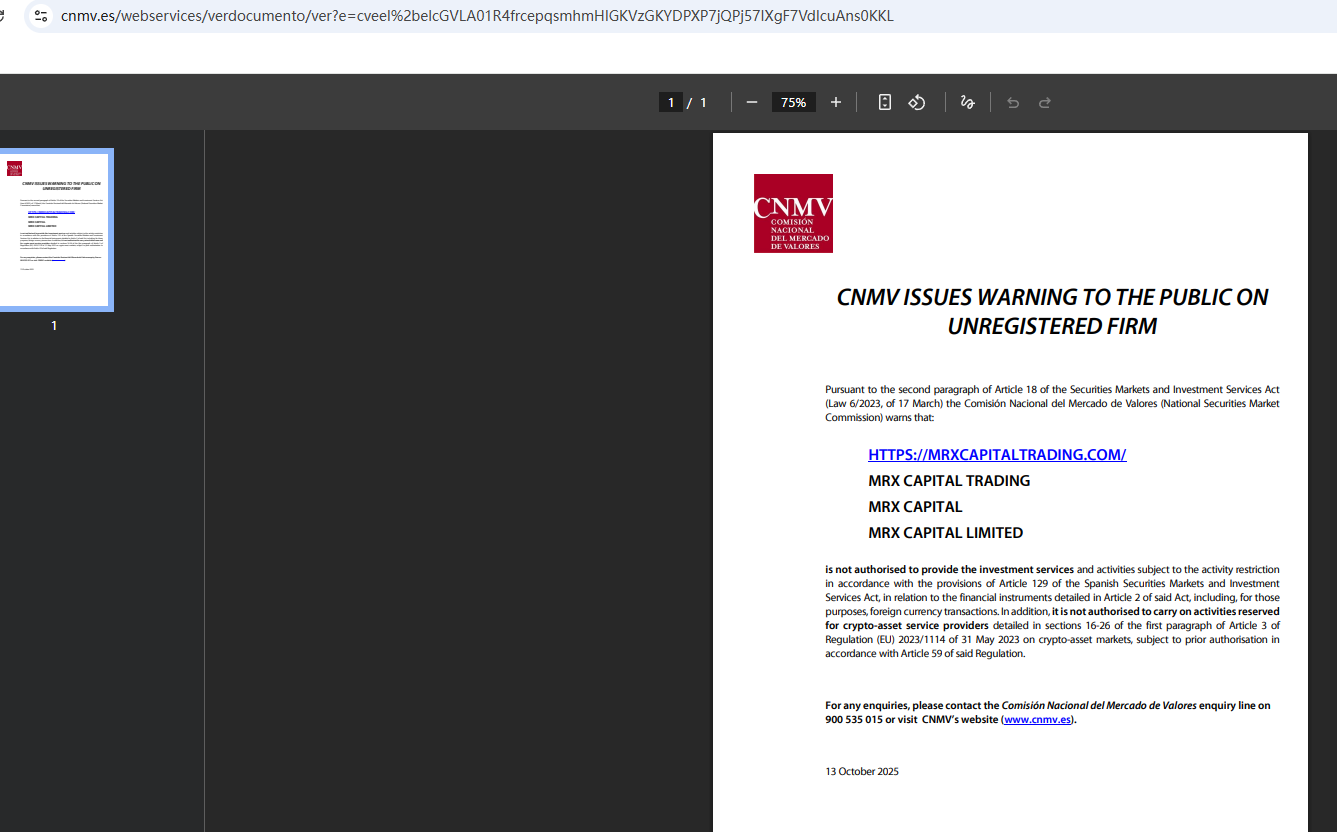Click the 'Pursuant to the second paragraph' sentence
This screenshot has height=832, width=1337.
[x=1052, y=403]
